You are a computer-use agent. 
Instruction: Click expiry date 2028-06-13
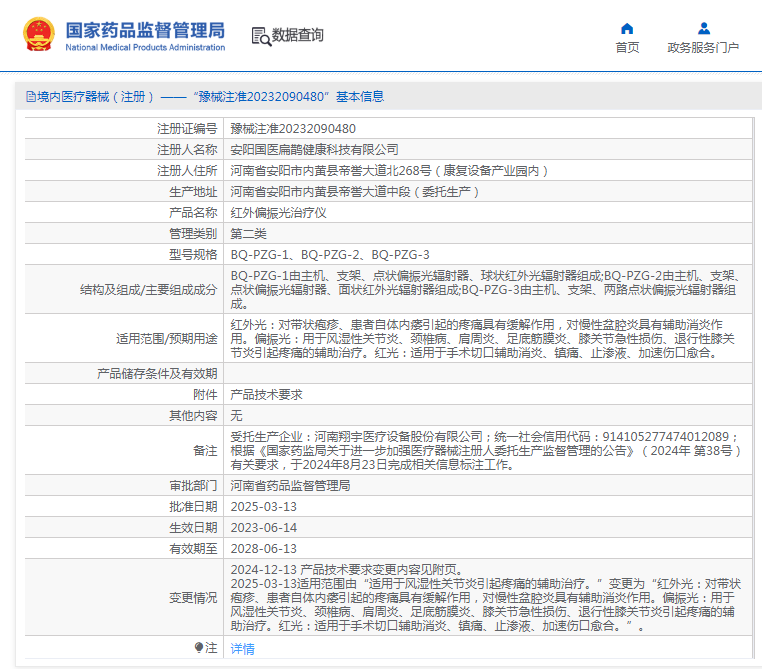tap(263, 549)
